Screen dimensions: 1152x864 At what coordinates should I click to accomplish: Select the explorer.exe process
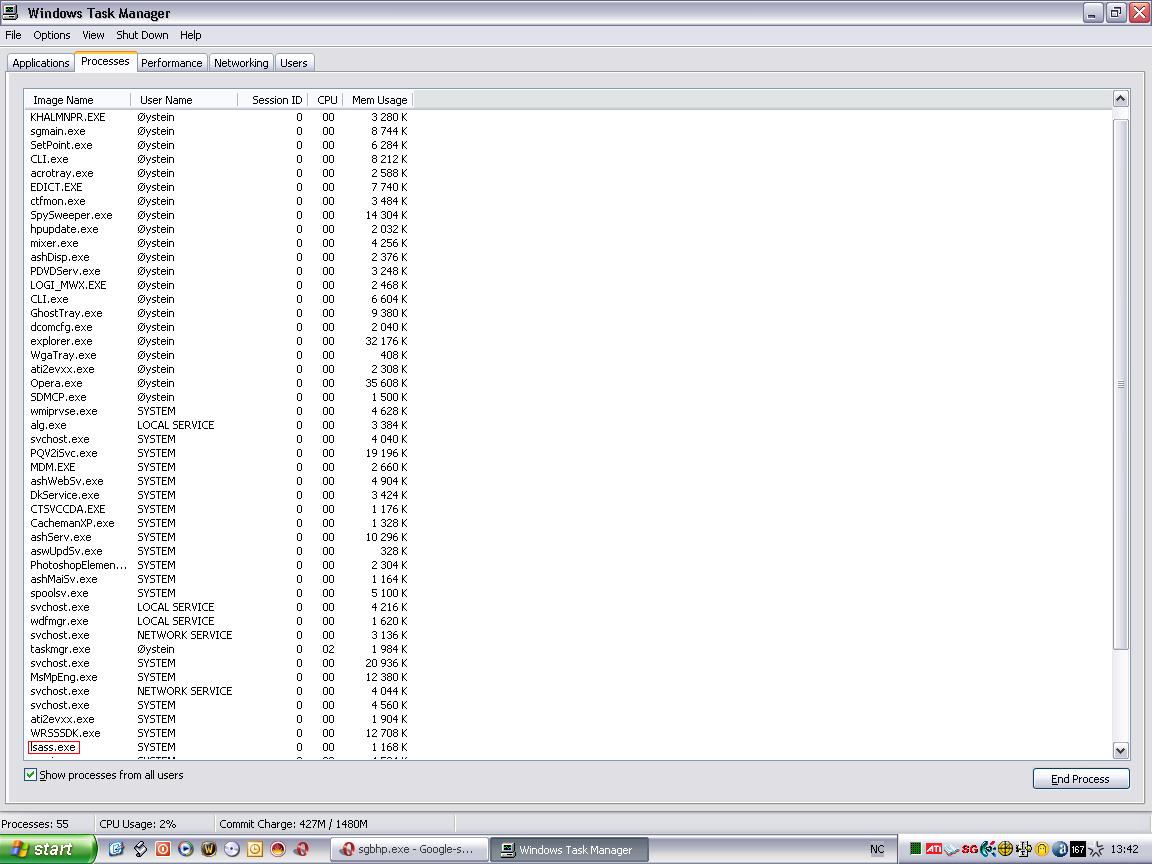pyautogui.click(x=218, y=342)
